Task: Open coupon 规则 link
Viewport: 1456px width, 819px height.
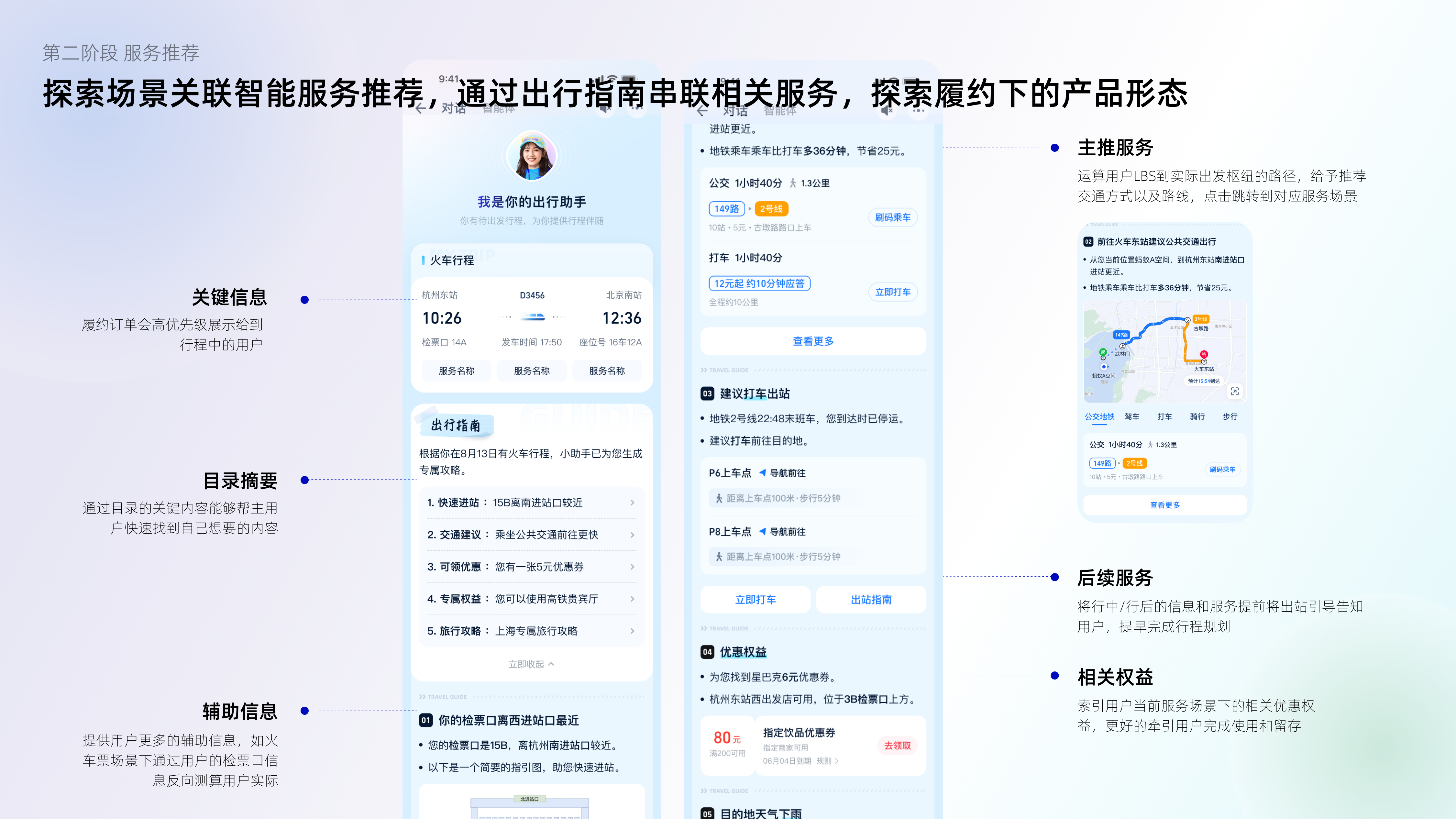Action: coord(827,761)
